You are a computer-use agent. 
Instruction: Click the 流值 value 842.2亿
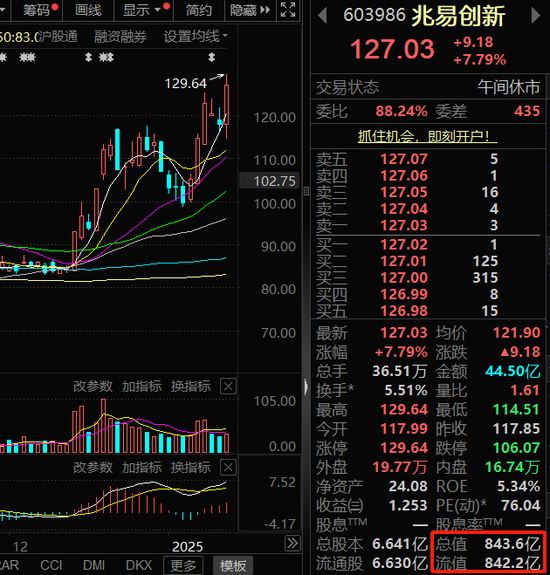pyautogui.click(x=513, y=563)
